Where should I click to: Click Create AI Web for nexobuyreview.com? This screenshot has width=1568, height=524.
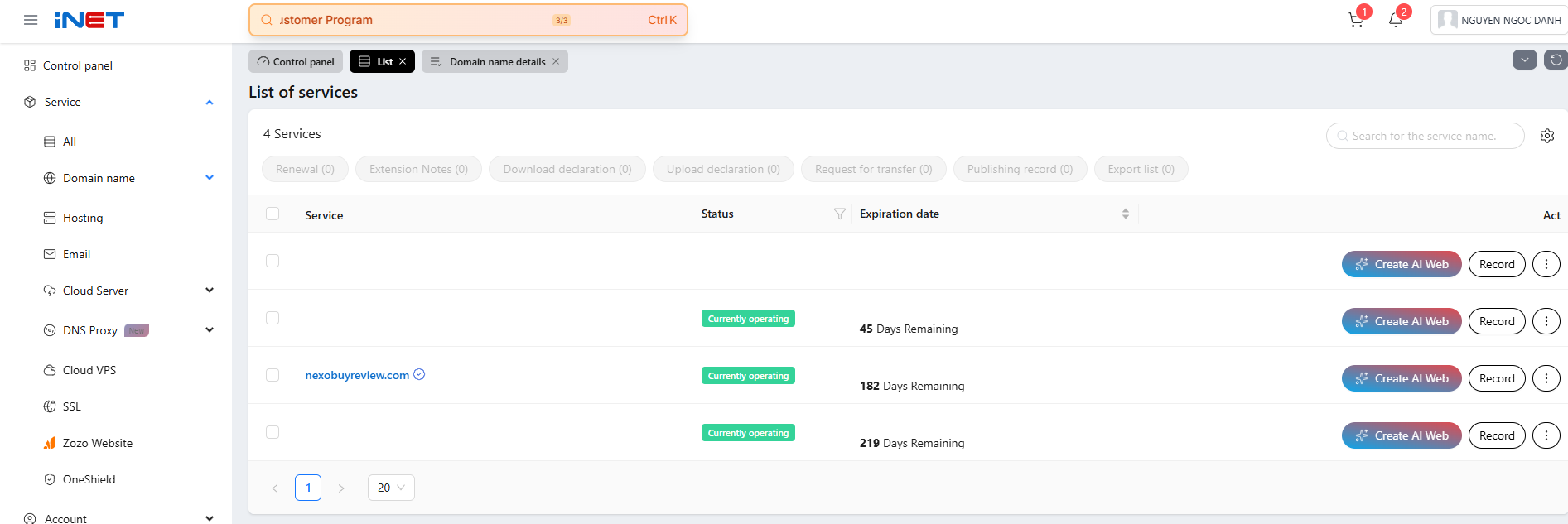pos(1401,378)
